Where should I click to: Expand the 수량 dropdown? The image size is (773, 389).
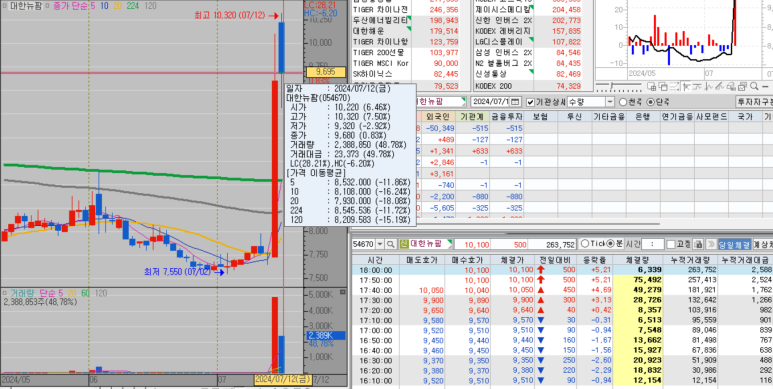tap(610, 102)
